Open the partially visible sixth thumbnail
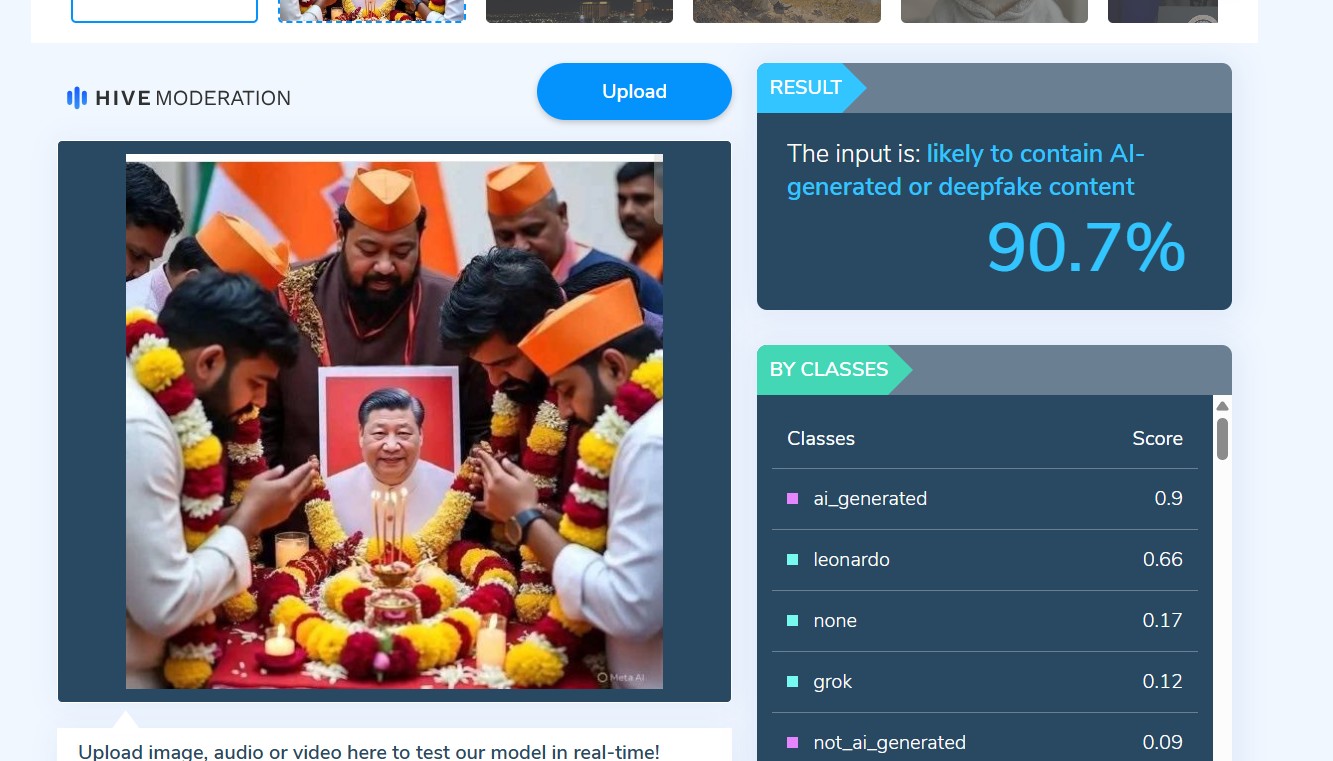The height and width of the screenshot is (761, 1333). (x=1163, y=11)
